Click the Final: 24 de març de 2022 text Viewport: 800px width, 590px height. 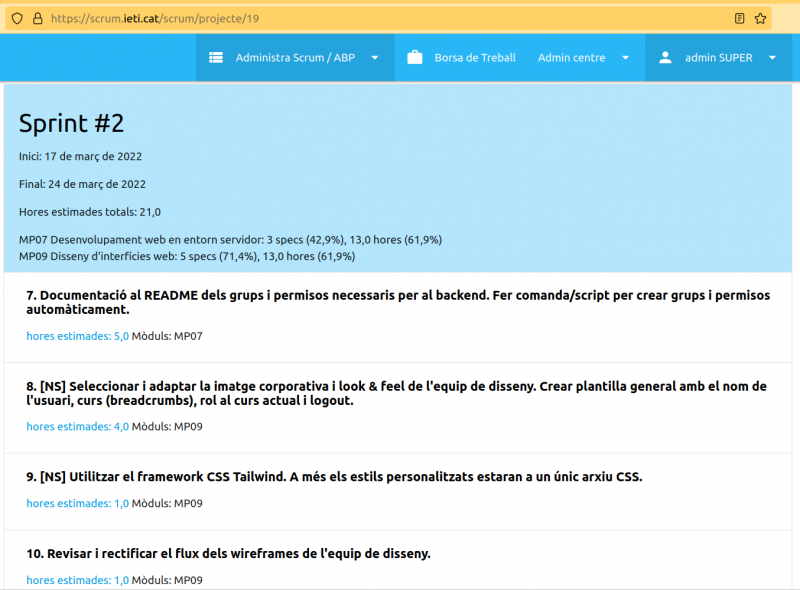(x=82, y=184)
